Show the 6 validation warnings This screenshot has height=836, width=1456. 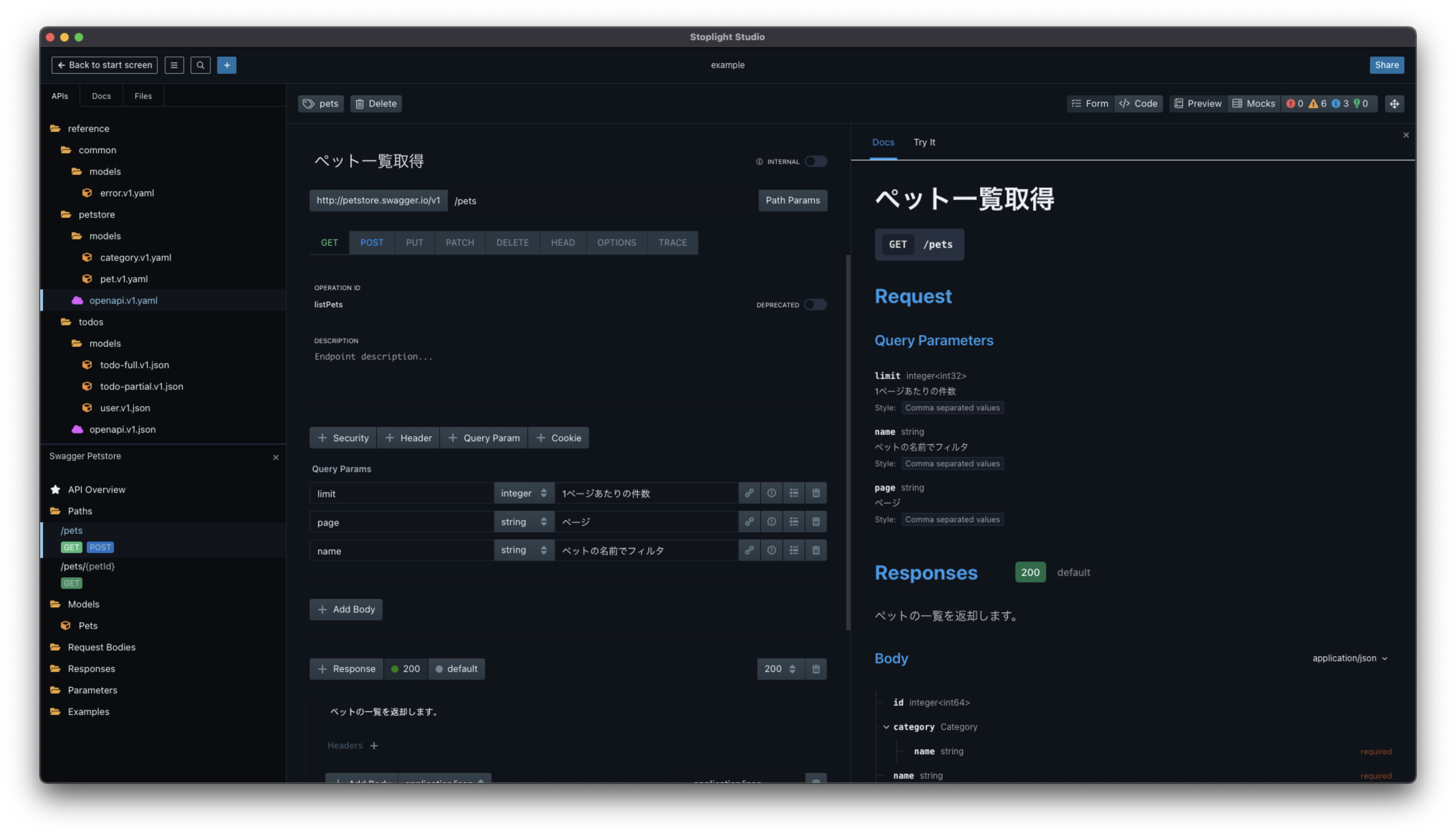point(1318,104)
